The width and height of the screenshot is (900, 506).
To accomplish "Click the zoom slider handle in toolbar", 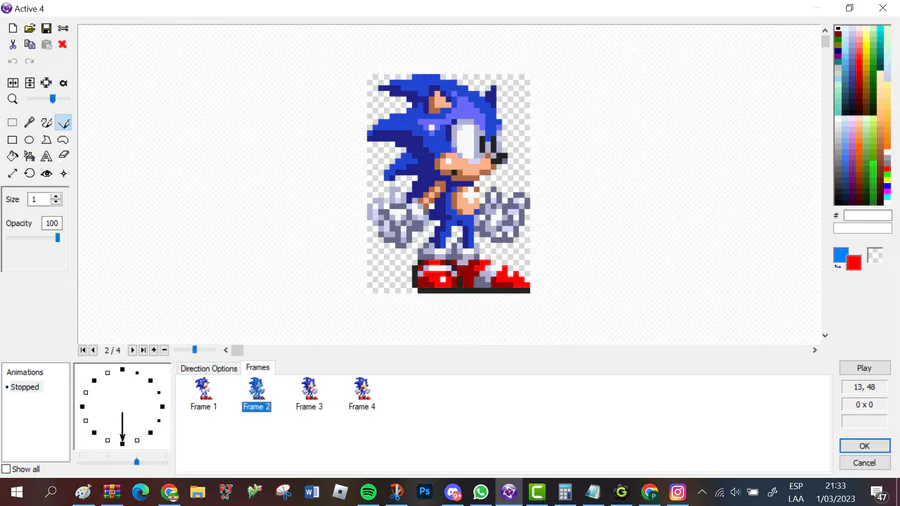I will [52, 99].
